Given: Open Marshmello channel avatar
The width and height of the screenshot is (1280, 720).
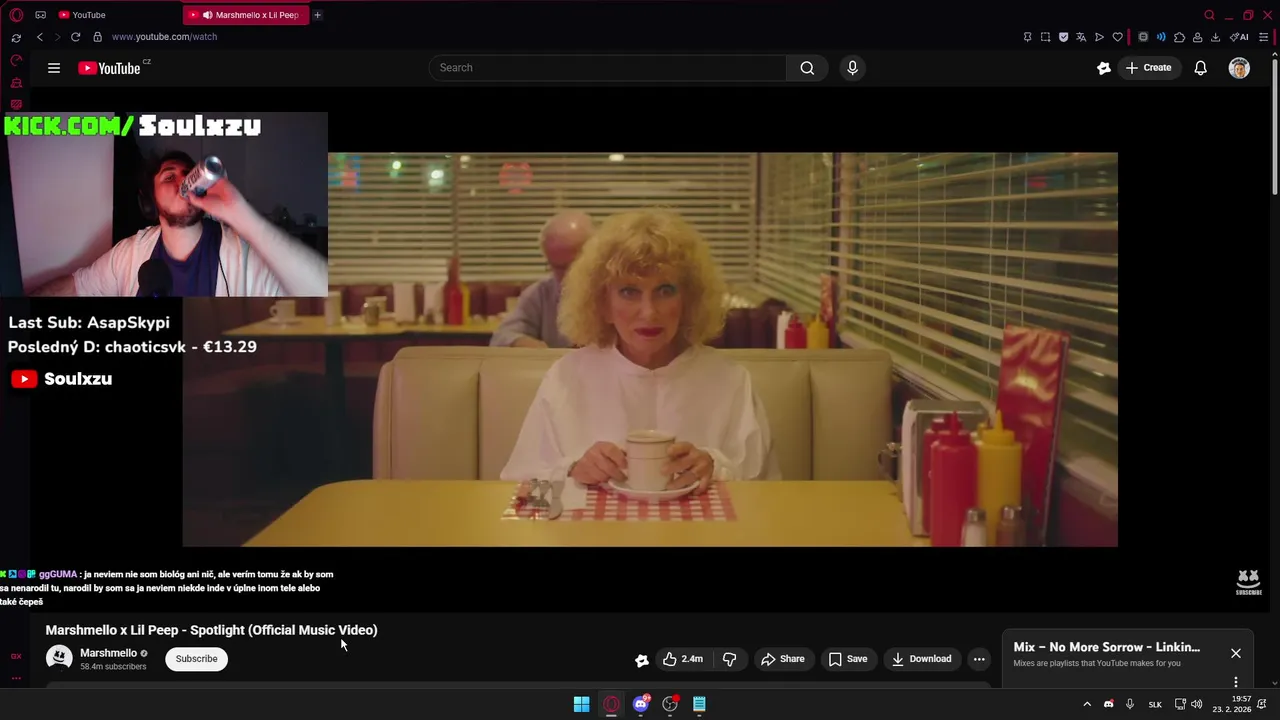Looking at the screenshot, I should 59,658.
